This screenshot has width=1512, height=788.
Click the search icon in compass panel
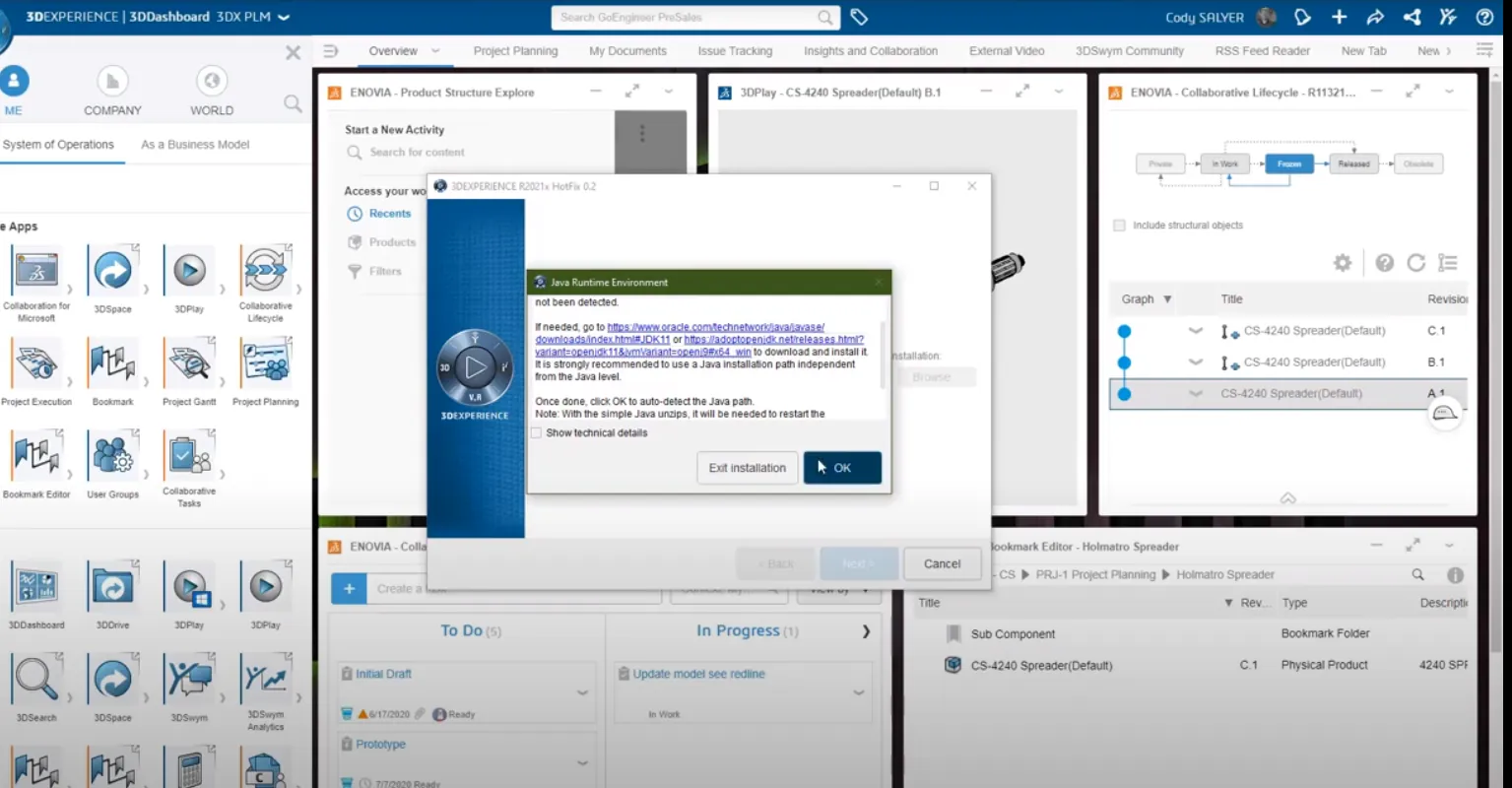coord(293,102)
